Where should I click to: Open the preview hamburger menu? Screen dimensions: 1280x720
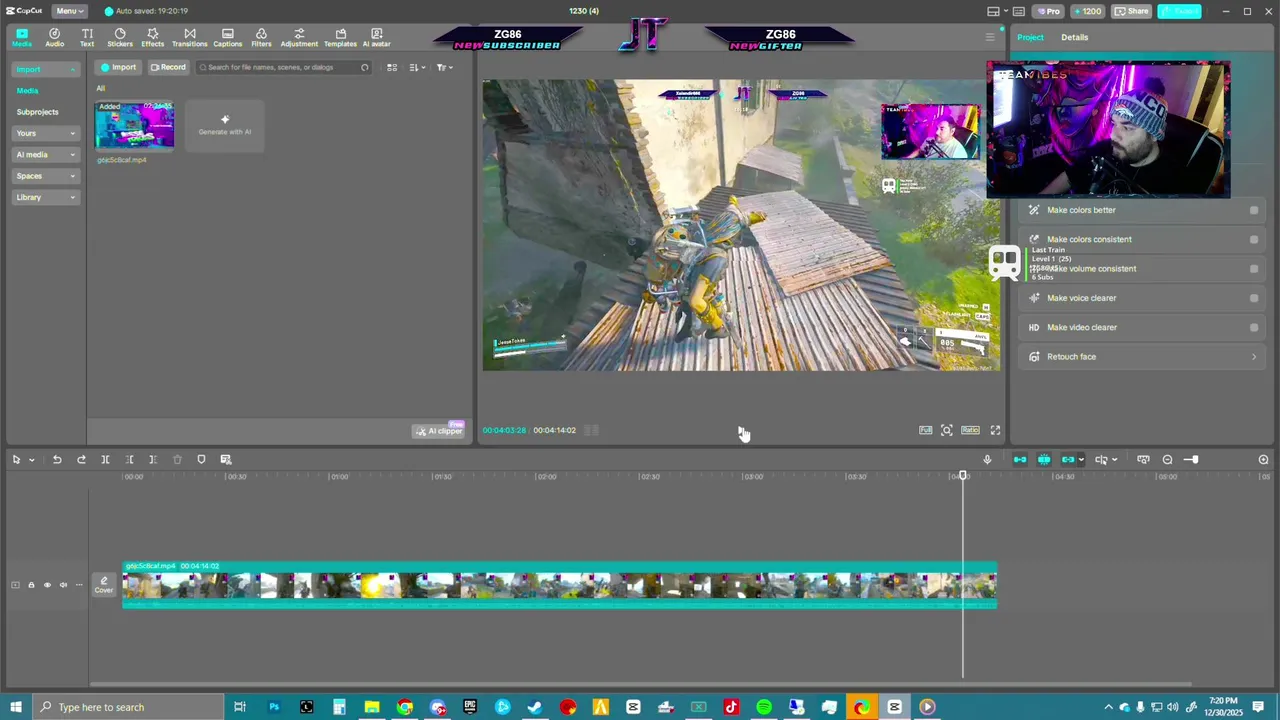pos(990,37)
